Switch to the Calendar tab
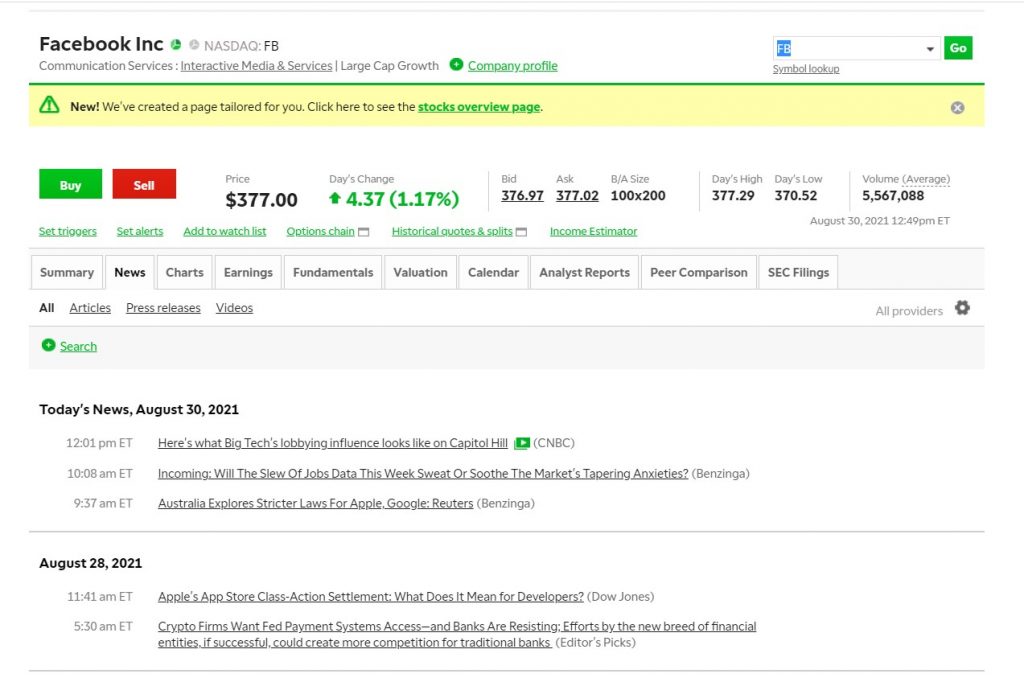This screenshot has width=1024, height=678. [x=493, y=272]
